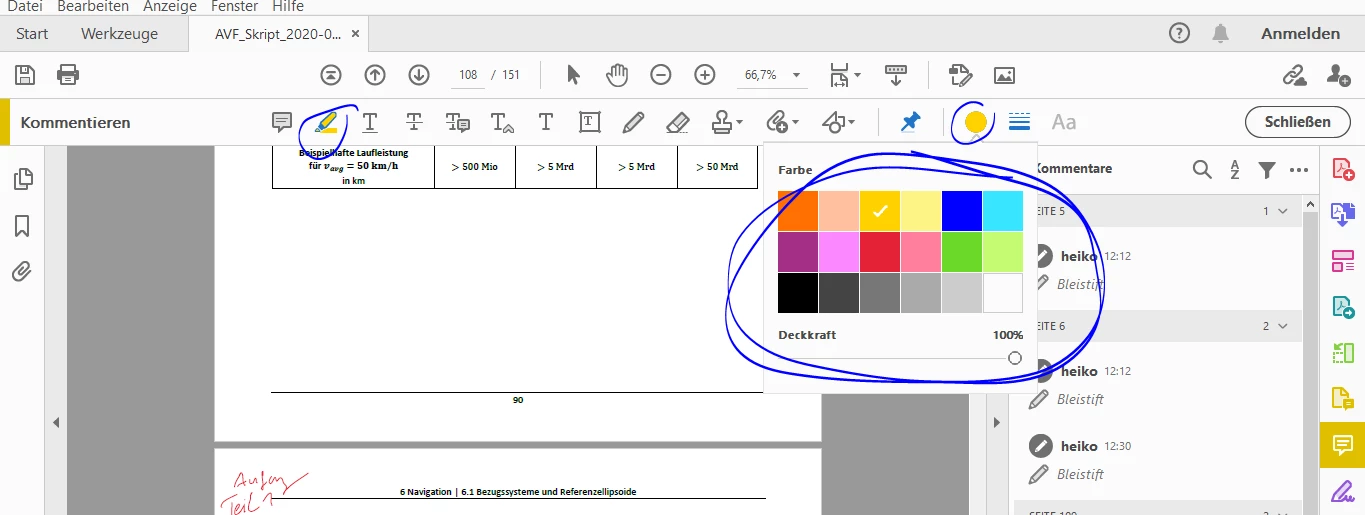
Task: Search within comments
Action: coord(1202,170)
